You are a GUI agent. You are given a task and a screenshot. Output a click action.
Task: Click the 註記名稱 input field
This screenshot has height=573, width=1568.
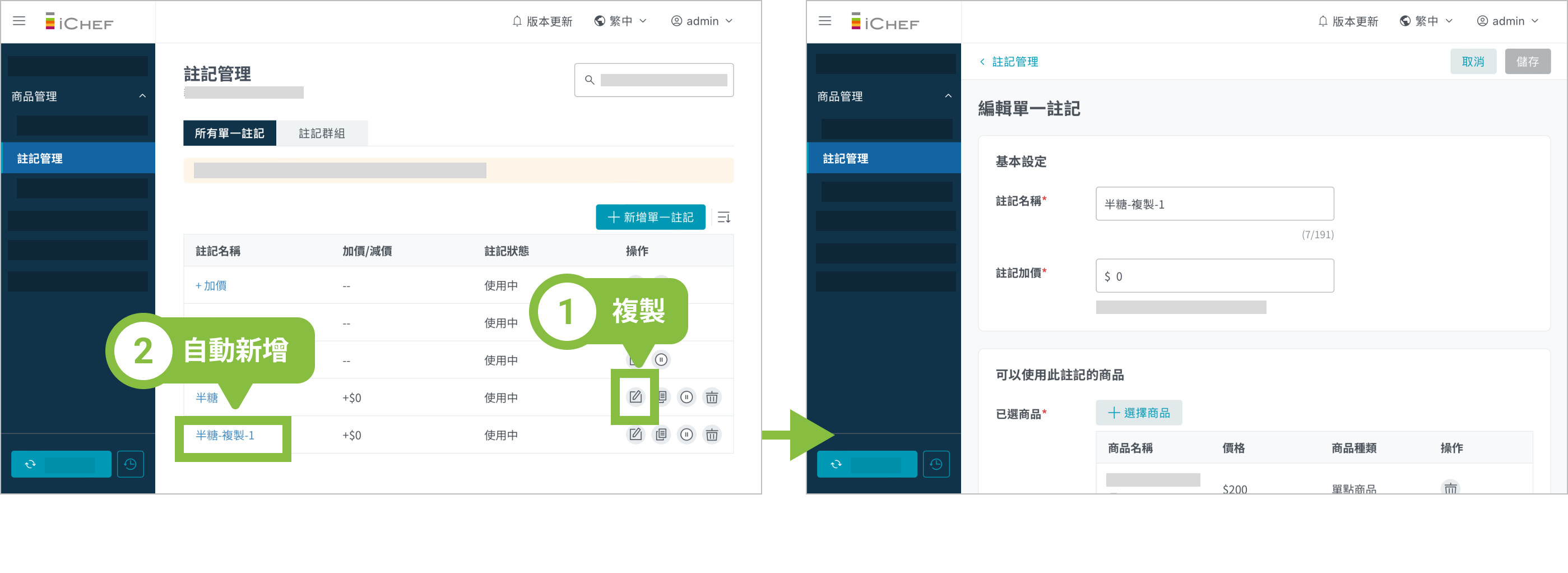1214,204
